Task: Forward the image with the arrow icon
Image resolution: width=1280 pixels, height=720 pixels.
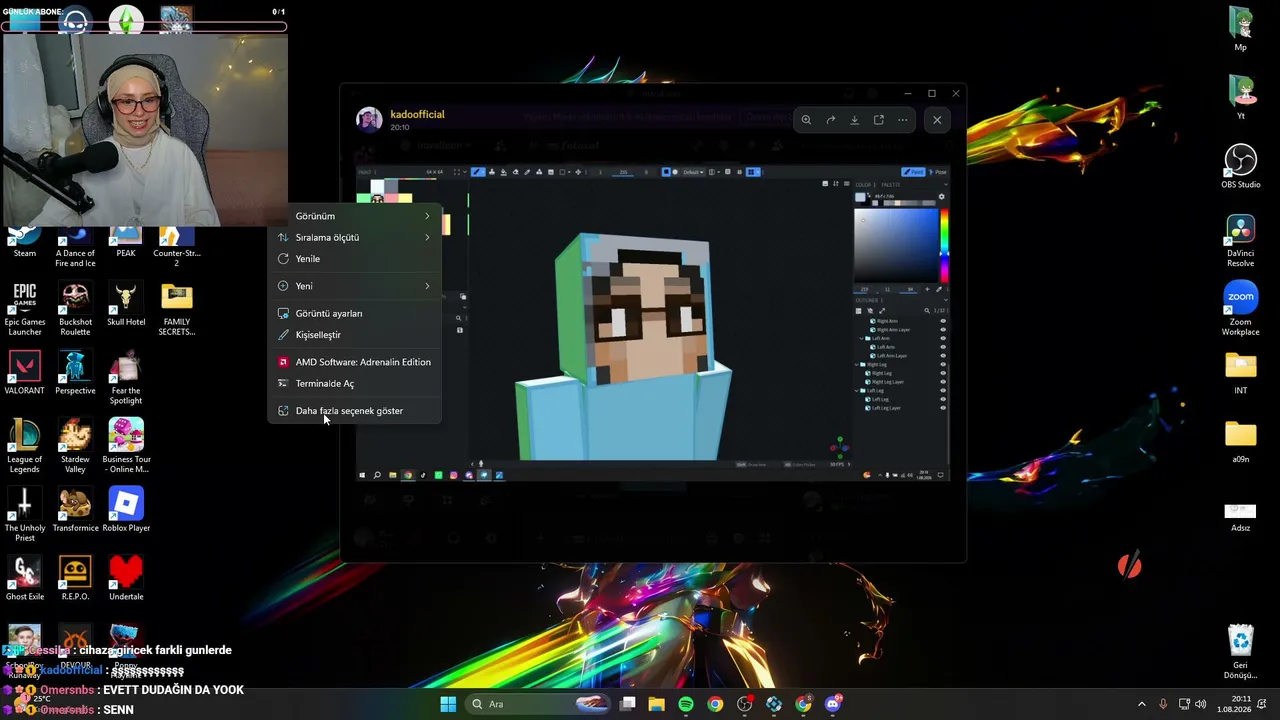Action: pos(830,120)
